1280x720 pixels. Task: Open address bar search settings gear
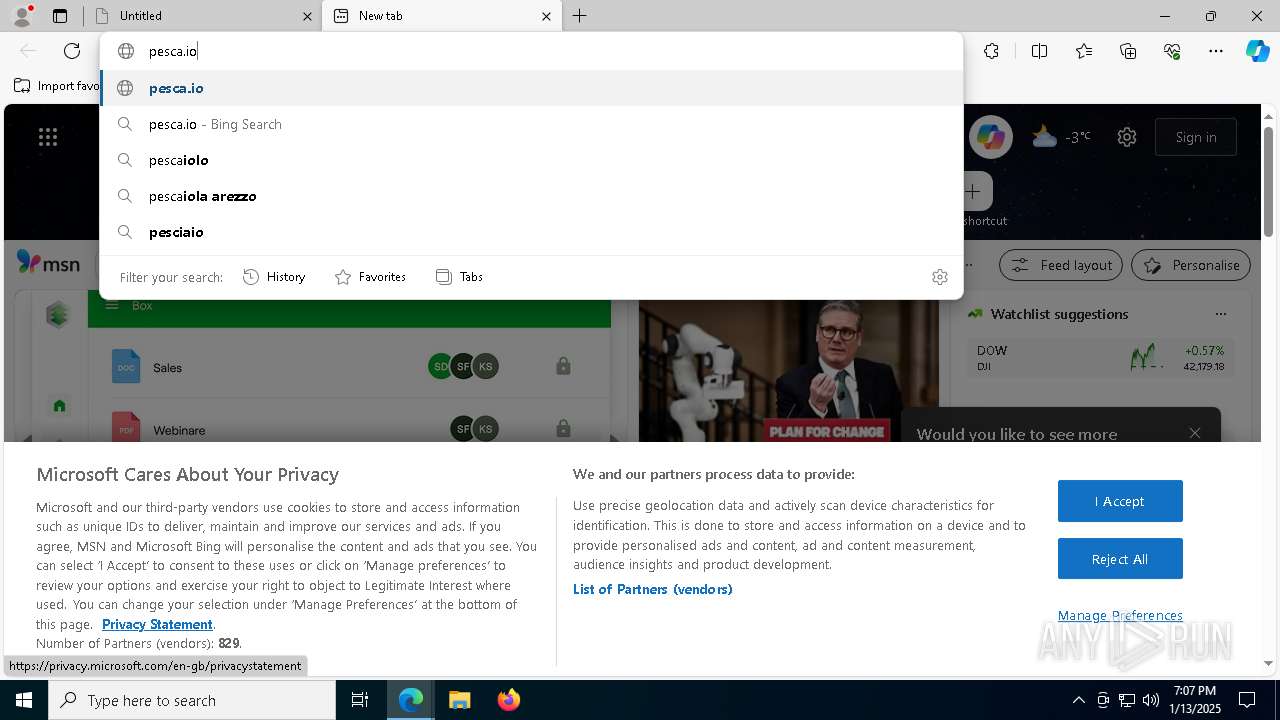[940, 277]
